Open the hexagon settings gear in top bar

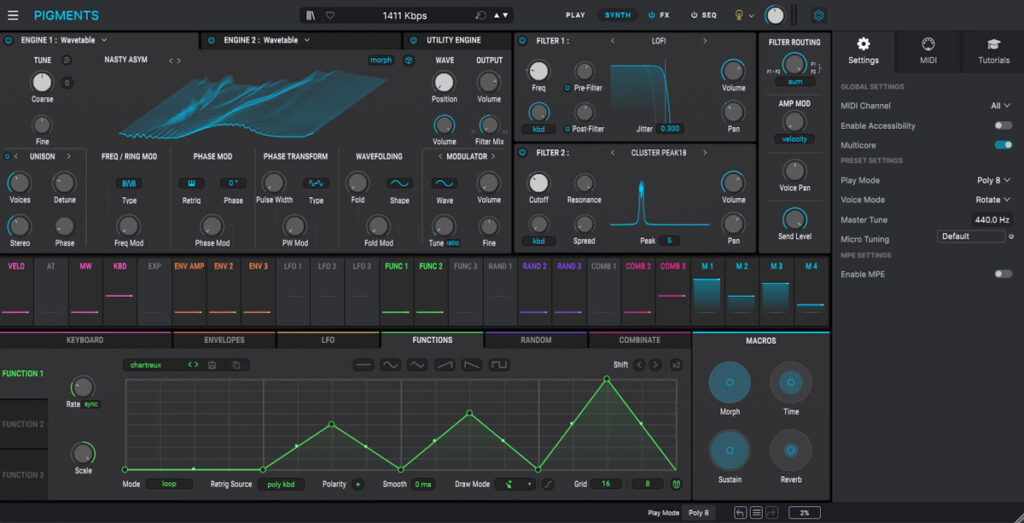click(x=818, y=15)
